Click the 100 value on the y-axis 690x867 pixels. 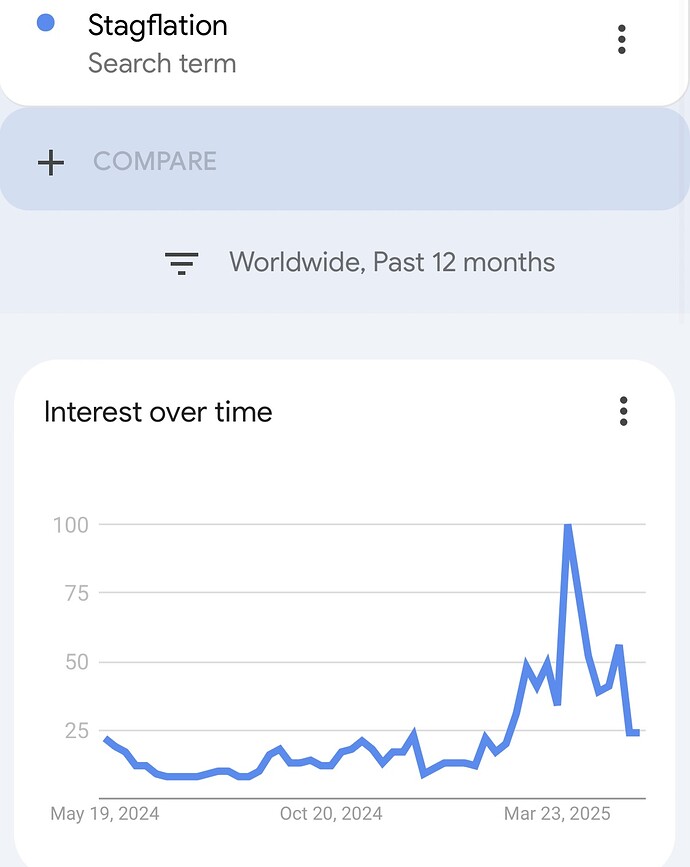click(x=71, y=525)
